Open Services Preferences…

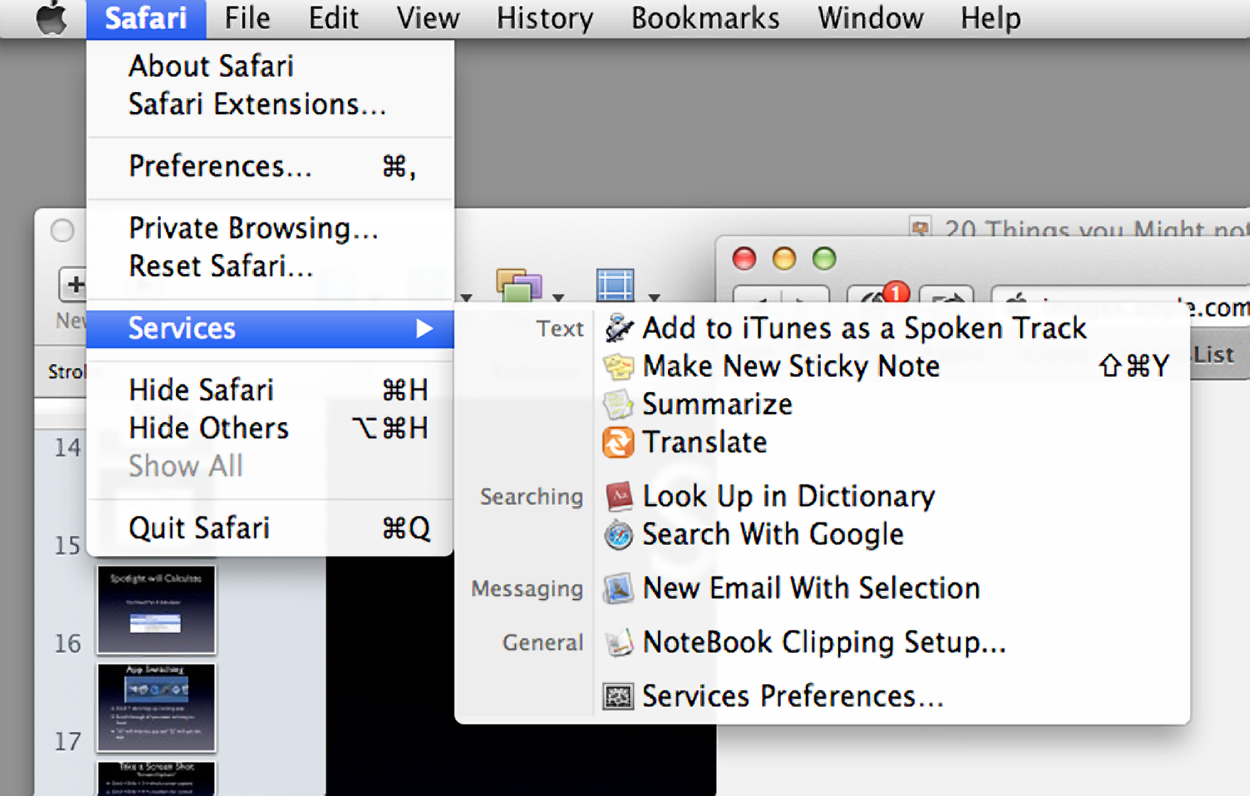click(892, 696)
